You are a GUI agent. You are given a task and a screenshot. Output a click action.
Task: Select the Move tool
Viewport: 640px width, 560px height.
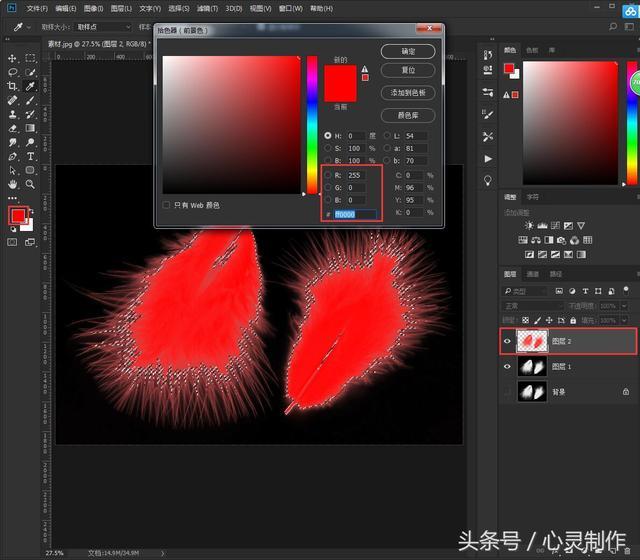(12, 58)
